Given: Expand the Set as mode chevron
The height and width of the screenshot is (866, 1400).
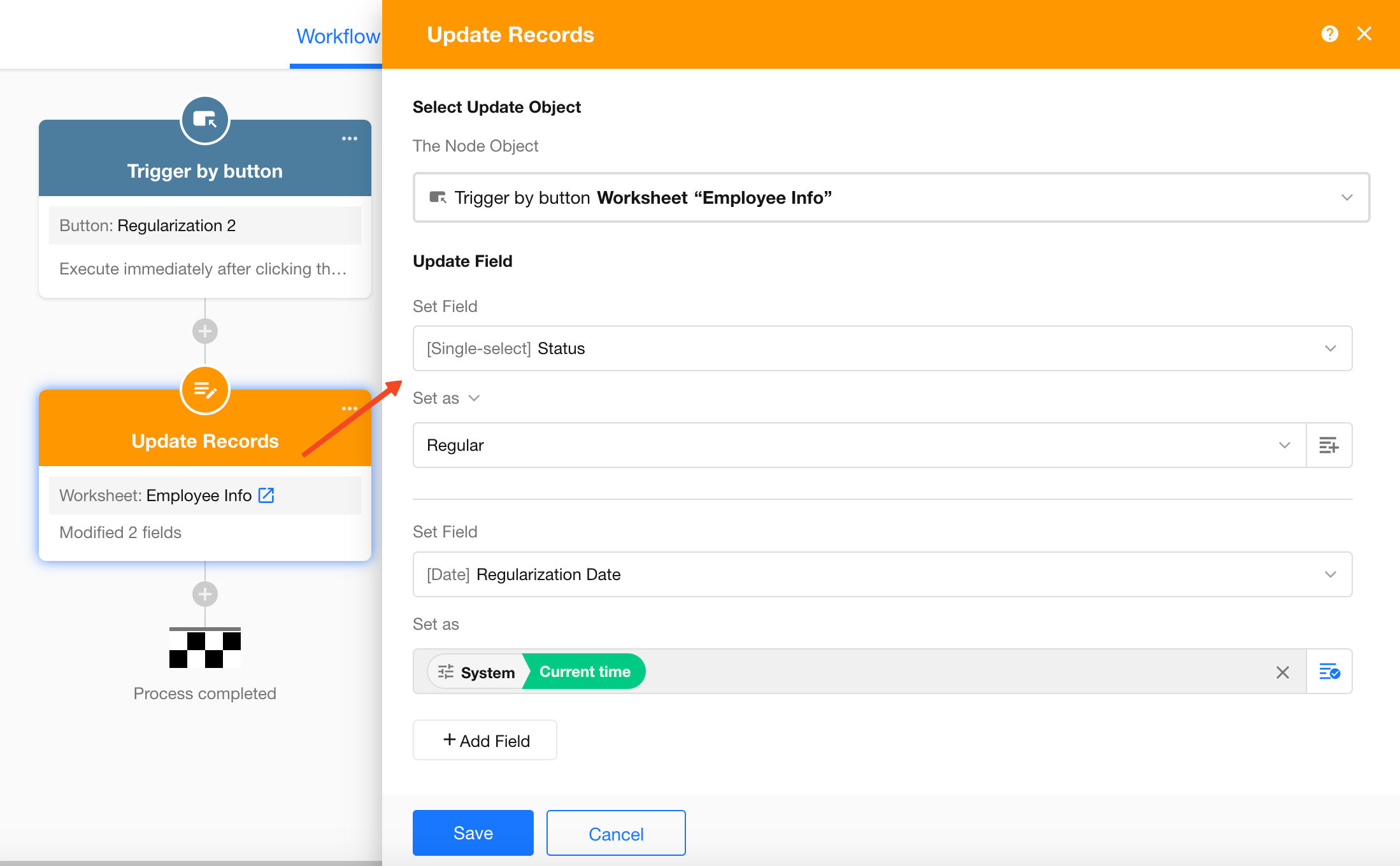Looking at the screenshot, I should 474,398.
